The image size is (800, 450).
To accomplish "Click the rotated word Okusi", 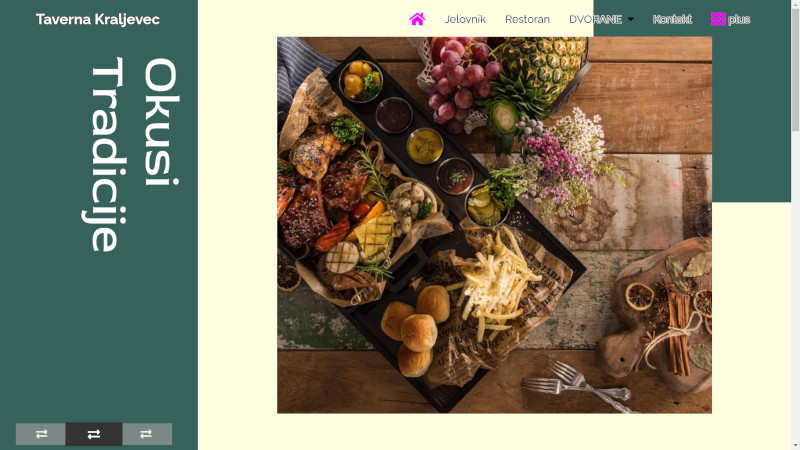I will 161,121.
